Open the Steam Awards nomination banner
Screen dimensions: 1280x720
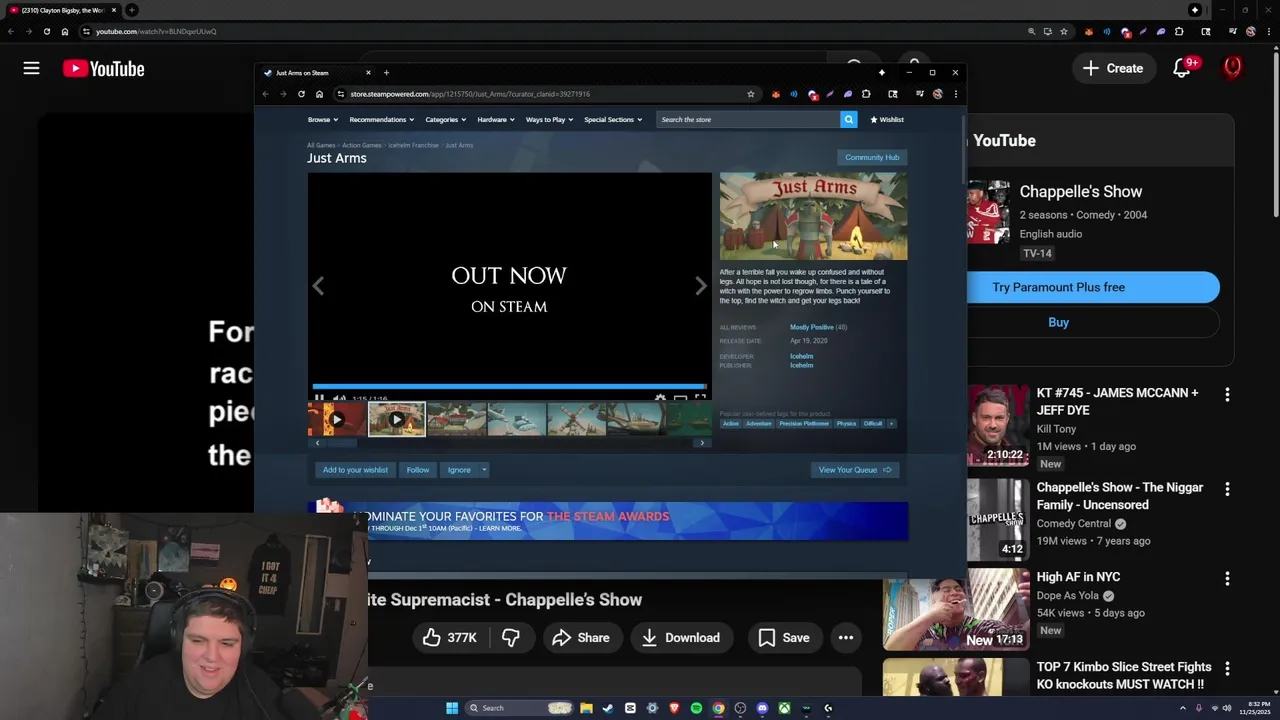pyautogui.click(x=608, y=521)
